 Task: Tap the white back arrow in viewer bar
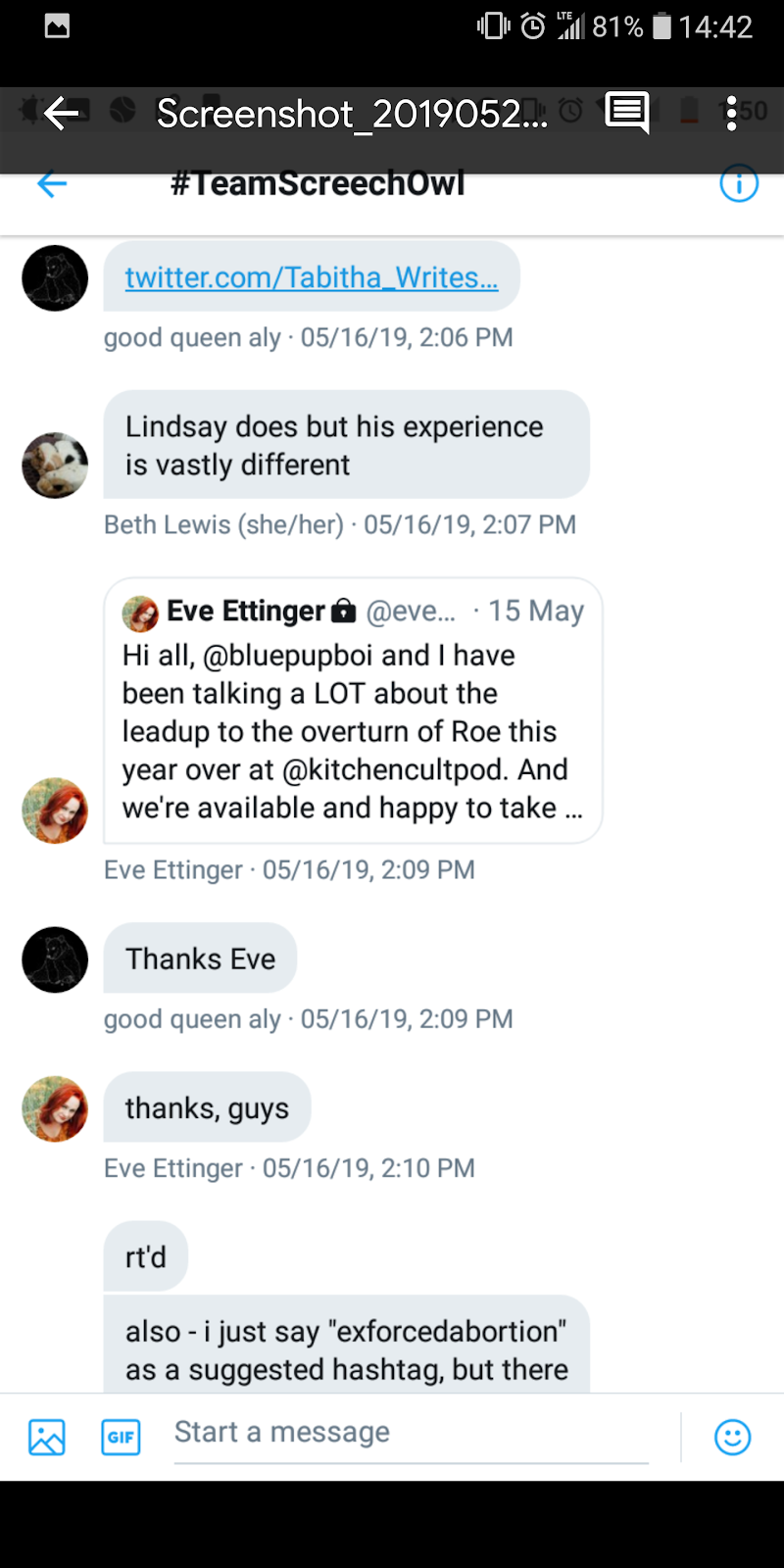click(61, 114)
